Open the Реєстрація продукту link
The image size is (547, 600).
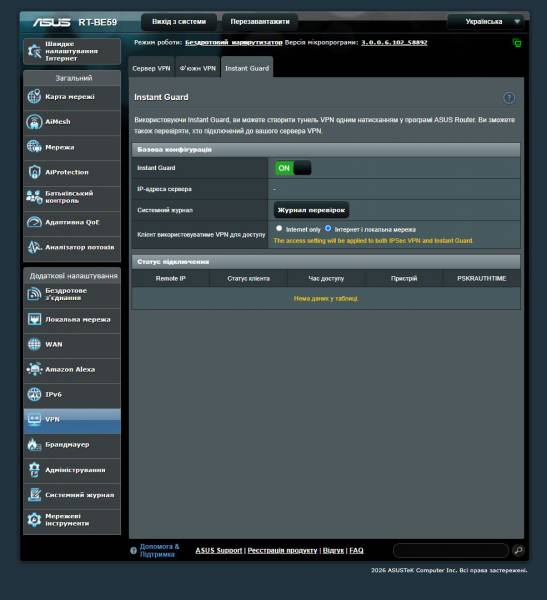[x=282, y=550]
